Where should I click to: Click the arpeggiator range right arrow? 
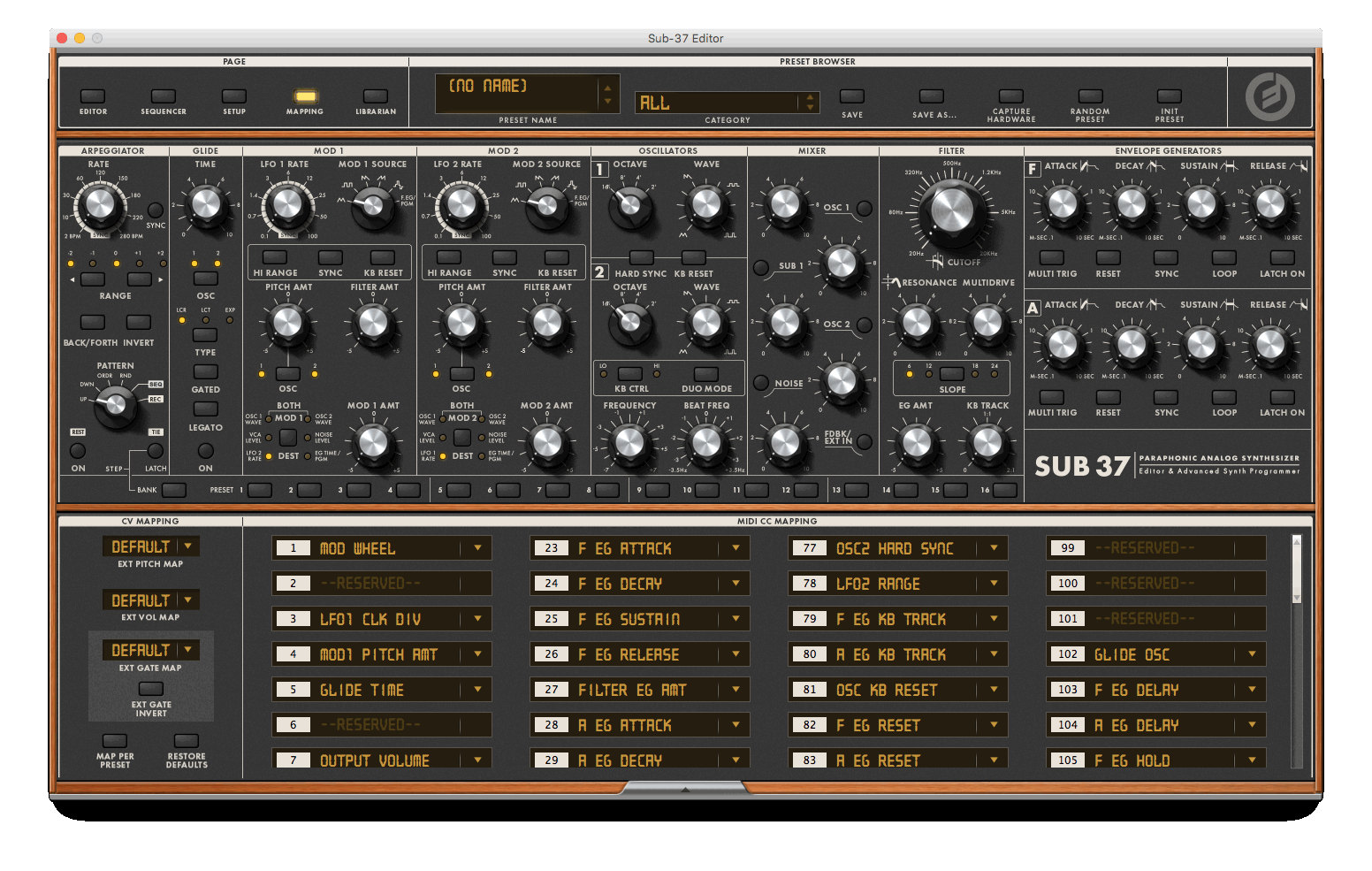click(161, 279)
